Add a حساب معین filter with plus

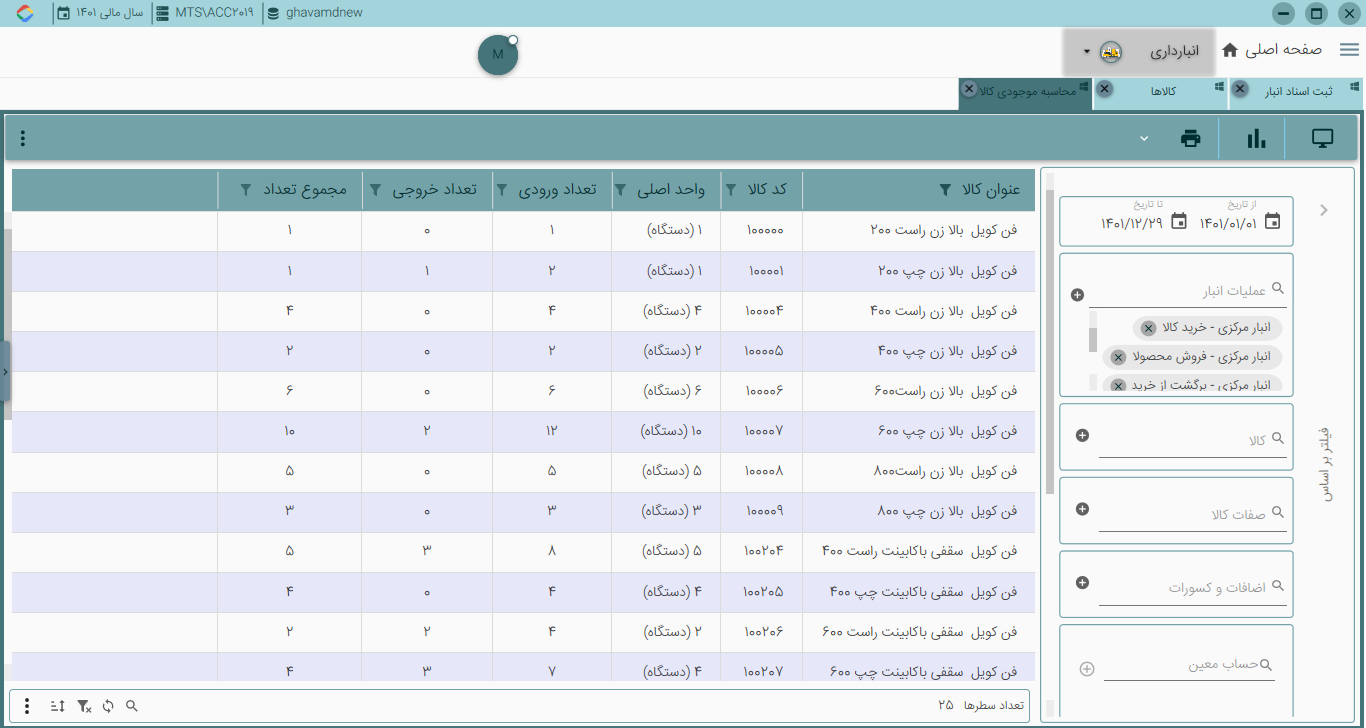1087,669
